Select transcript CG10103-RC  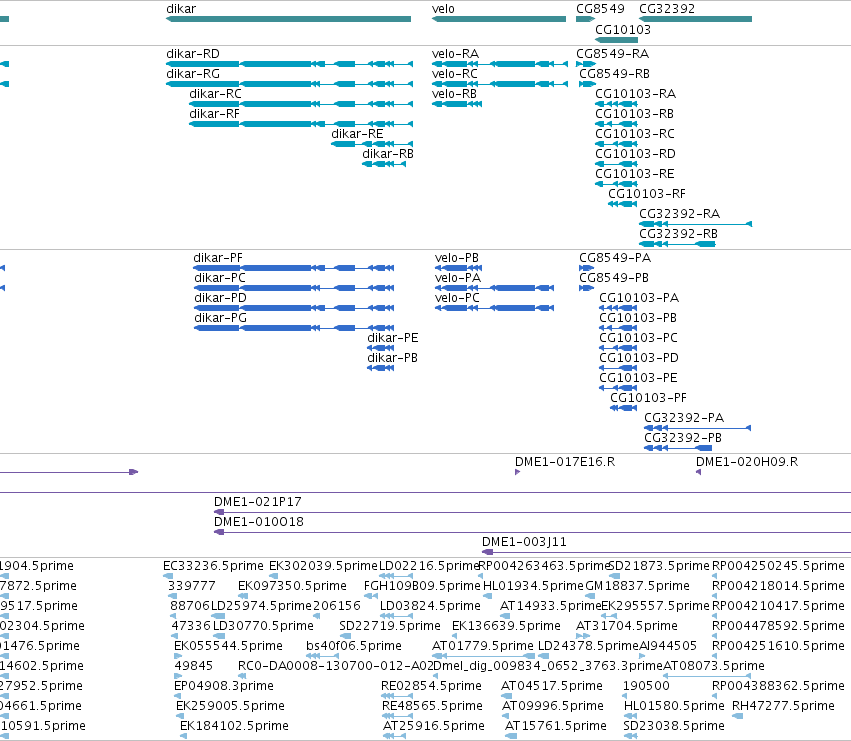635,134
